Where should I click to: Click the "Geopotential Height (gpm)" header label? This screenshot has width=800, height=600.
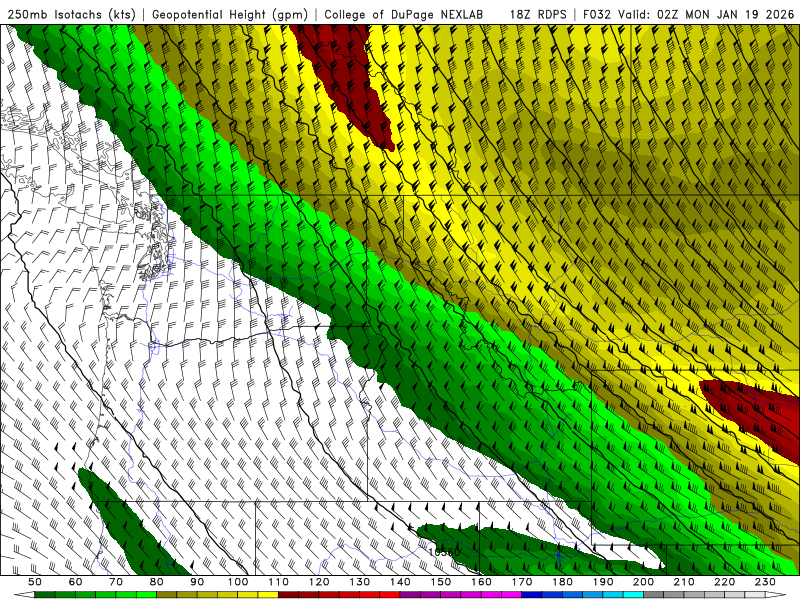(230, 14)
